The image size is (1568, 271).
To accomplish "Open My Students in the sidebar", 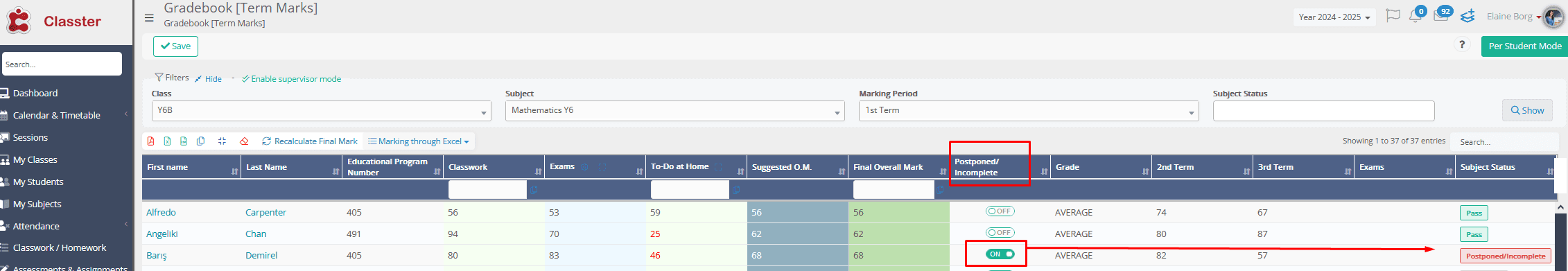I will point(38,182).
